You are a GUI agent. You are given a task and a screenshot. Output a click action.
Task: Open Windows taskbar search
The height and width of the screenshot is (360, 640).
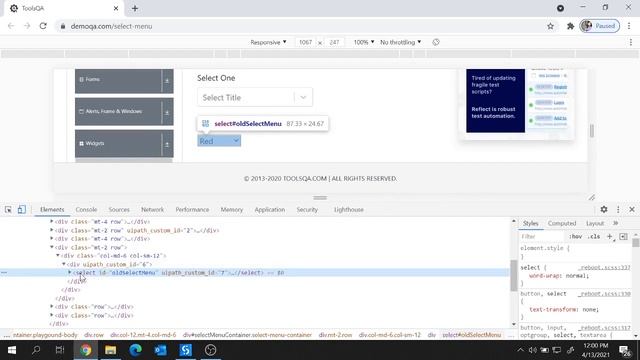36,350
